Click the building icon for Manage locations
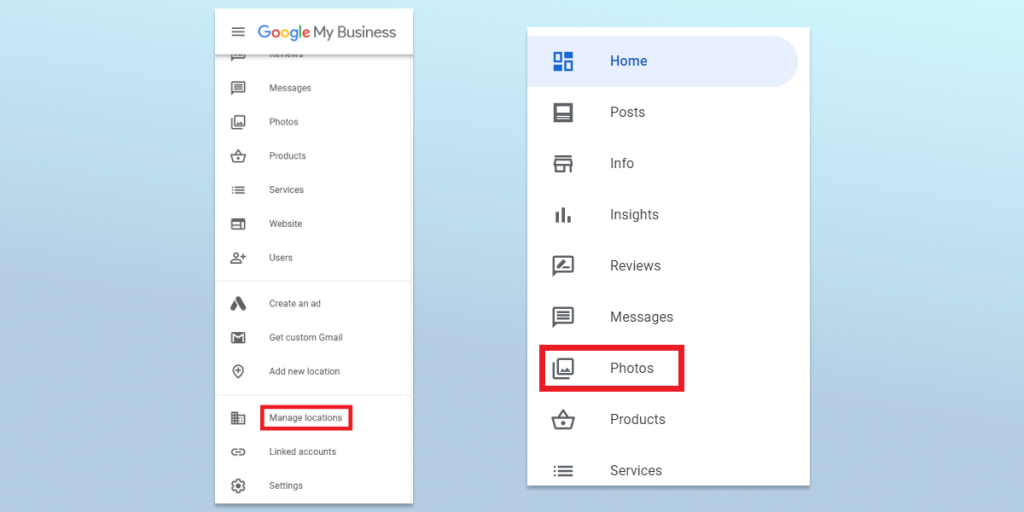 tap(238, 418)
